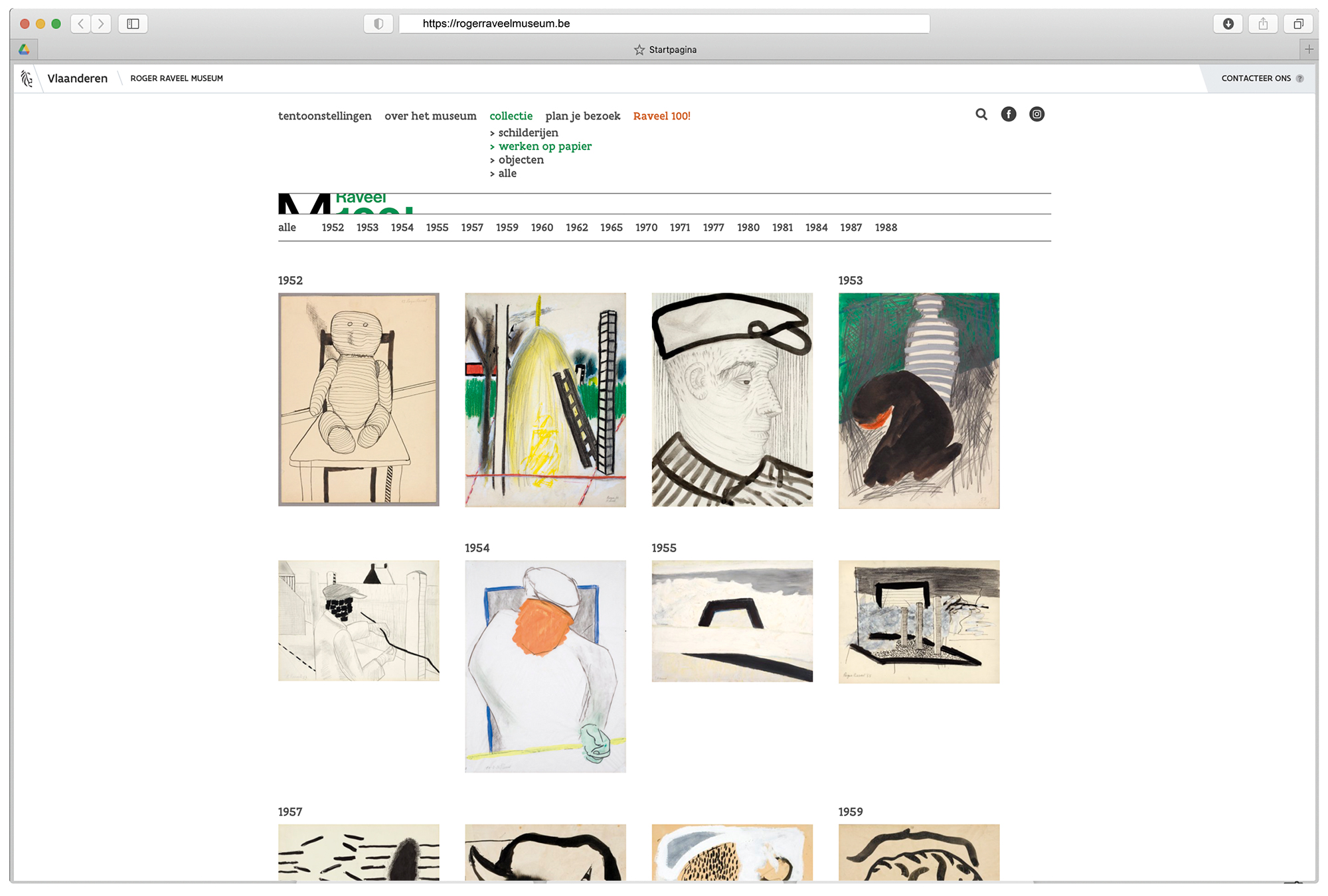The image size is (1328, 896).
Task: Open the 1957 black dashes artwork
Action: pyautogui.click(x=359, y=852)
